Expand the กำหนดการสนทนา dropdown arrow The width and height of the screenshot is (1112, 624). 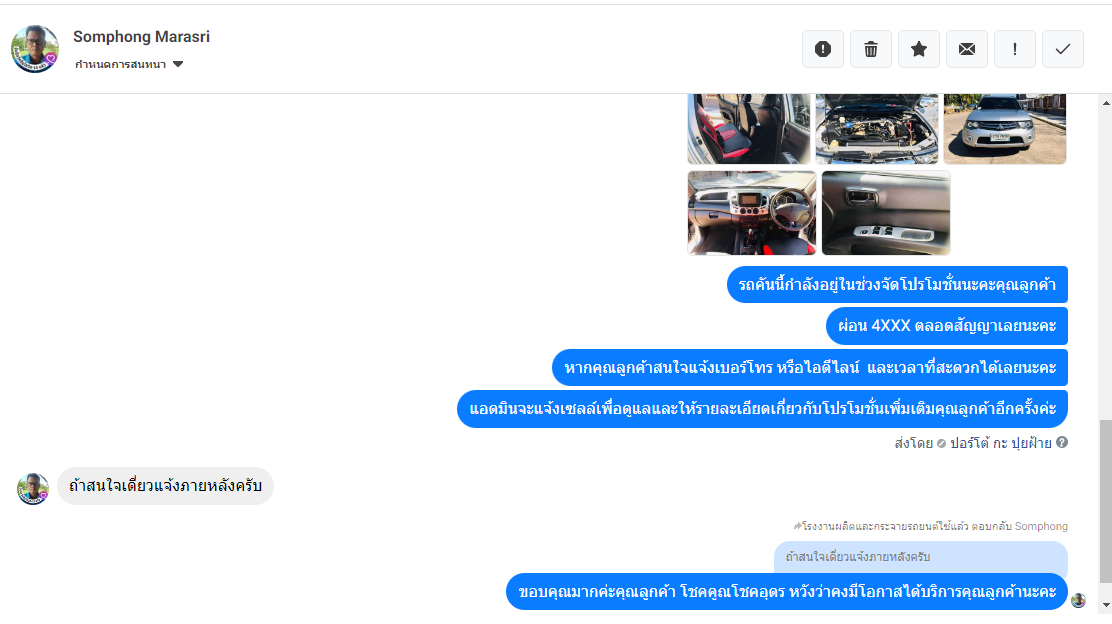[178, 64]
